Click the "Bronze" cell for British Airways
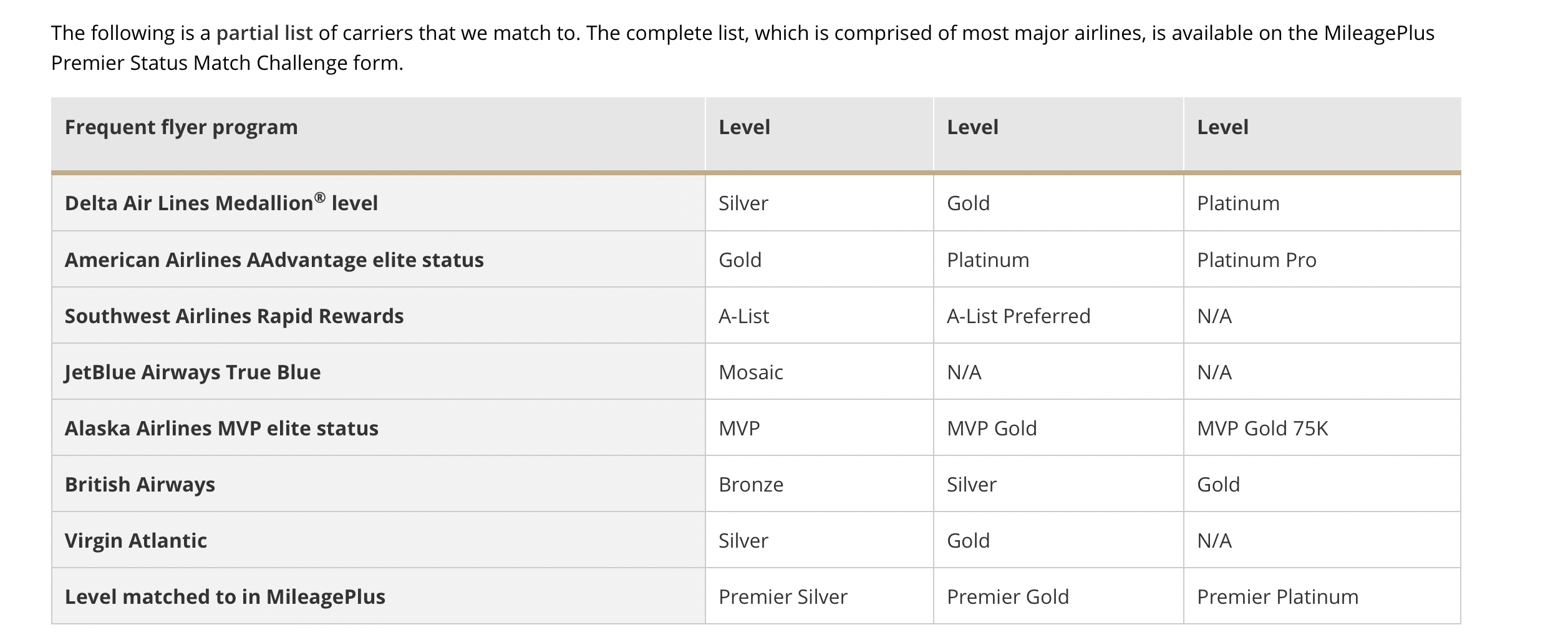This screenshot has width=1568, height=640. coord(750,485)
